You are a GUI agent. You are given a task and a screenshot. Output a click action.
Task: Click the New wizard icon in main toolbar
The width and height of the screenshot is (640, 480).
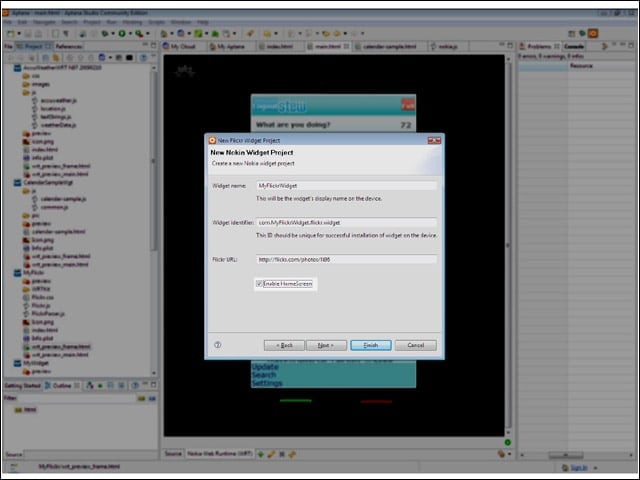[x=11, y=33]
